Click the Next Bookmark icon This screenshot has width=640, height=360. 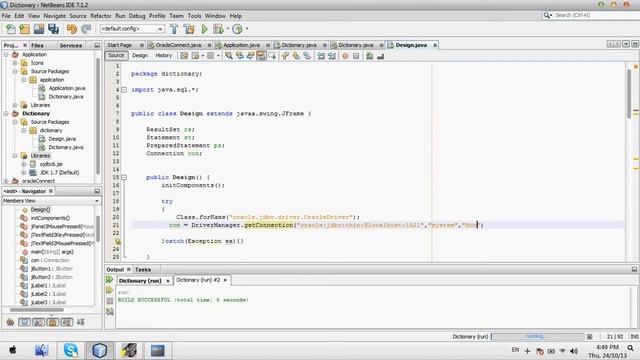296,56
